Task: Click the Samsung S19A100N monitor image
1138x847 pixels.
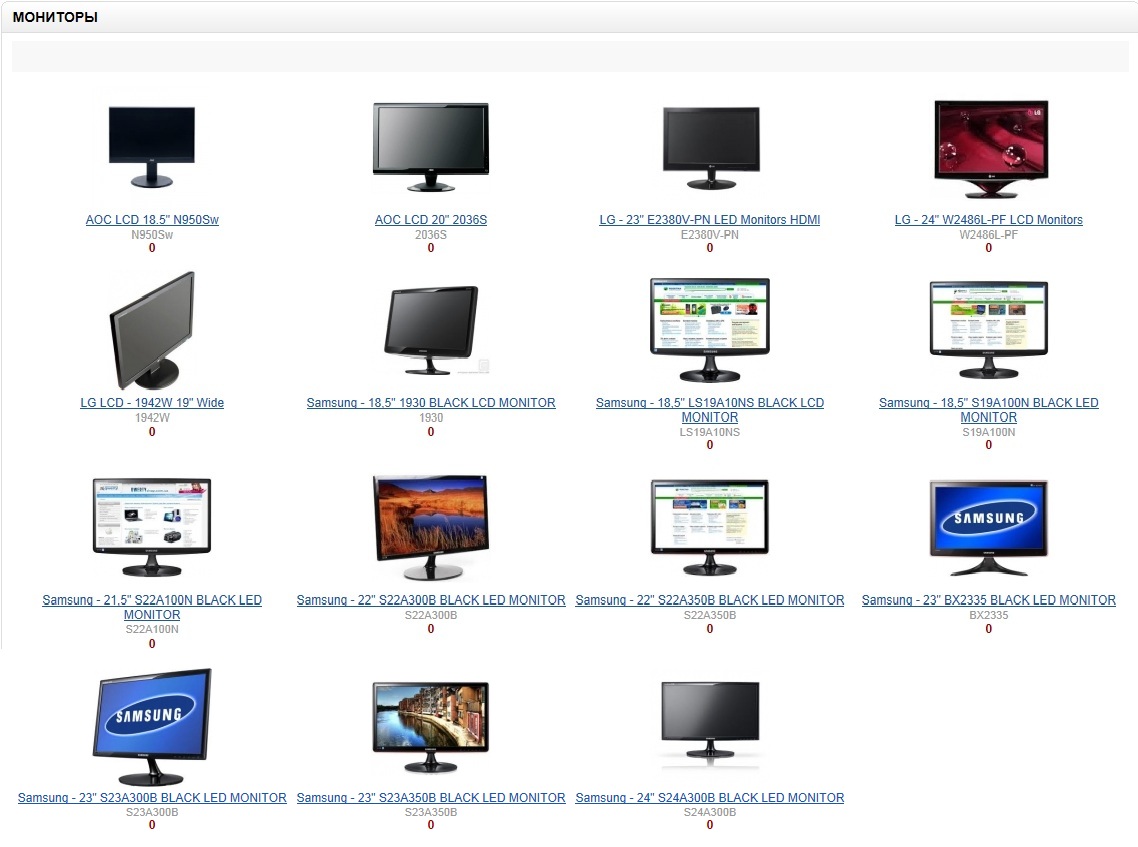Action: point(988,330)
